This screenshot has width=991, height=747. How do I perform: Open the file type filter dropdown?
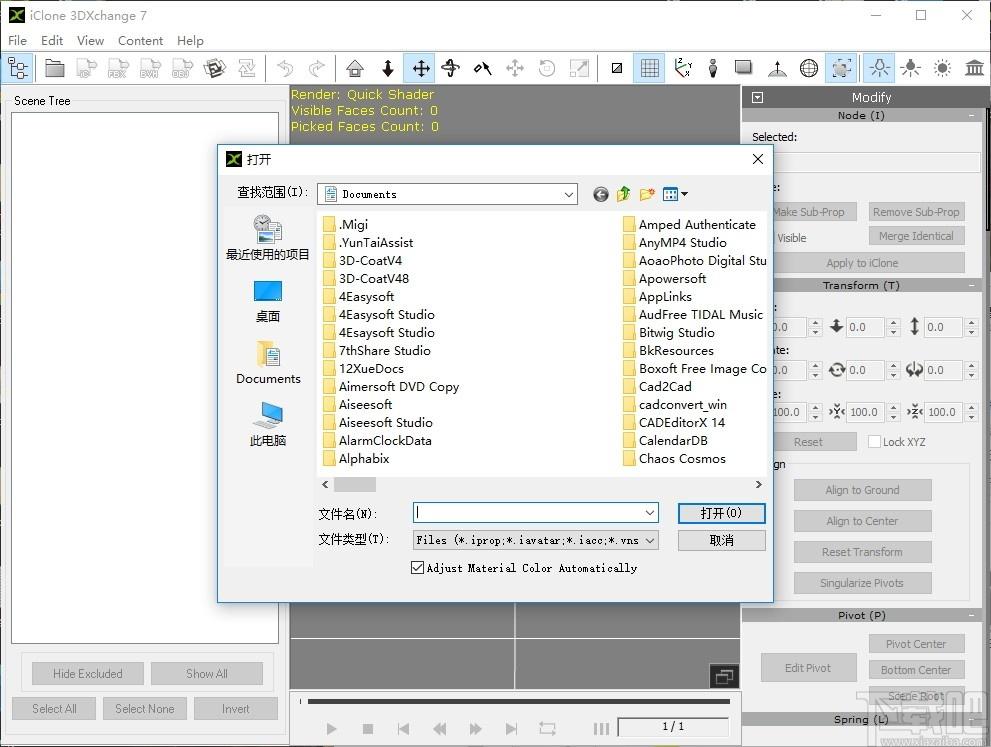tap(650, 540)
